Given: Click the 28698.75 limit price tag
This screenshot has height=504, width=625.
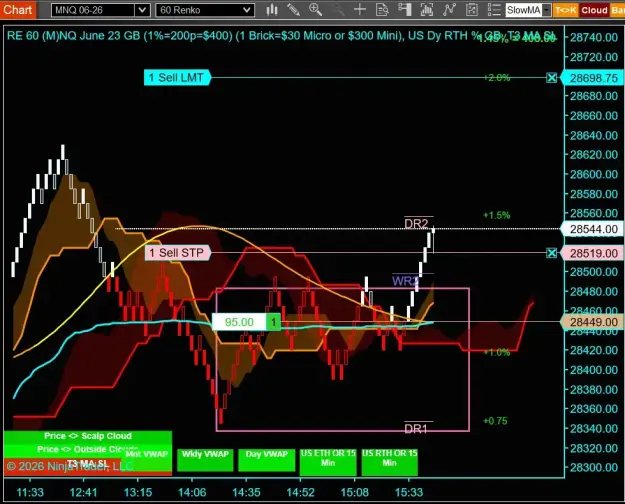Looking at the screenshot, I should coord(592,78).
